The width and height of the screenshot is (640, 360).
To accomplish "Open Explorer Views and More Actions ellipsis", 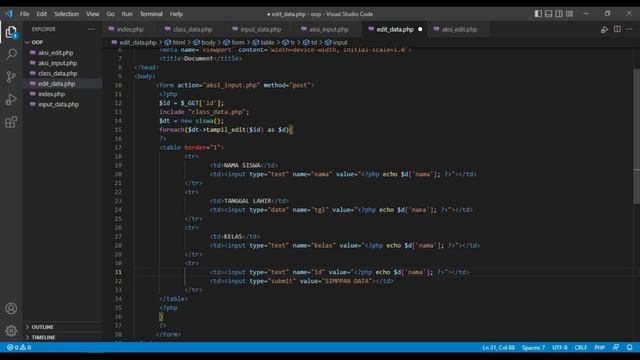I will point(91,29).
